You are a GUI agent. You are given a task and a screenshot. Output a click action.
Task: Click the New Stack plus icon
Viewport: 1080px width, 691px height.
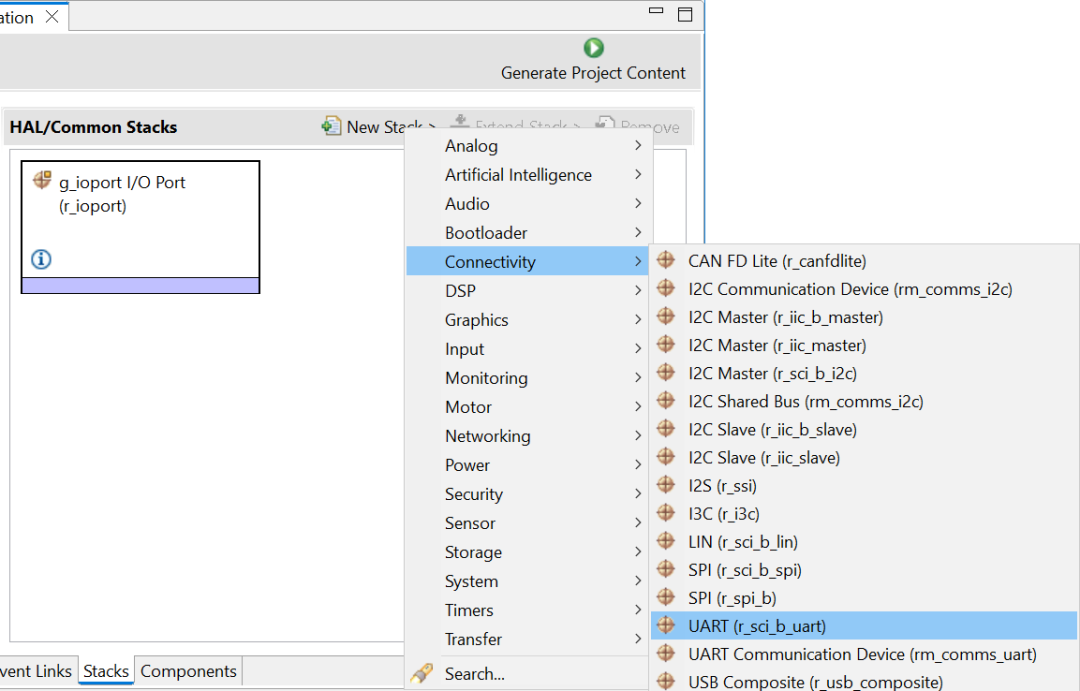[331, 126]
